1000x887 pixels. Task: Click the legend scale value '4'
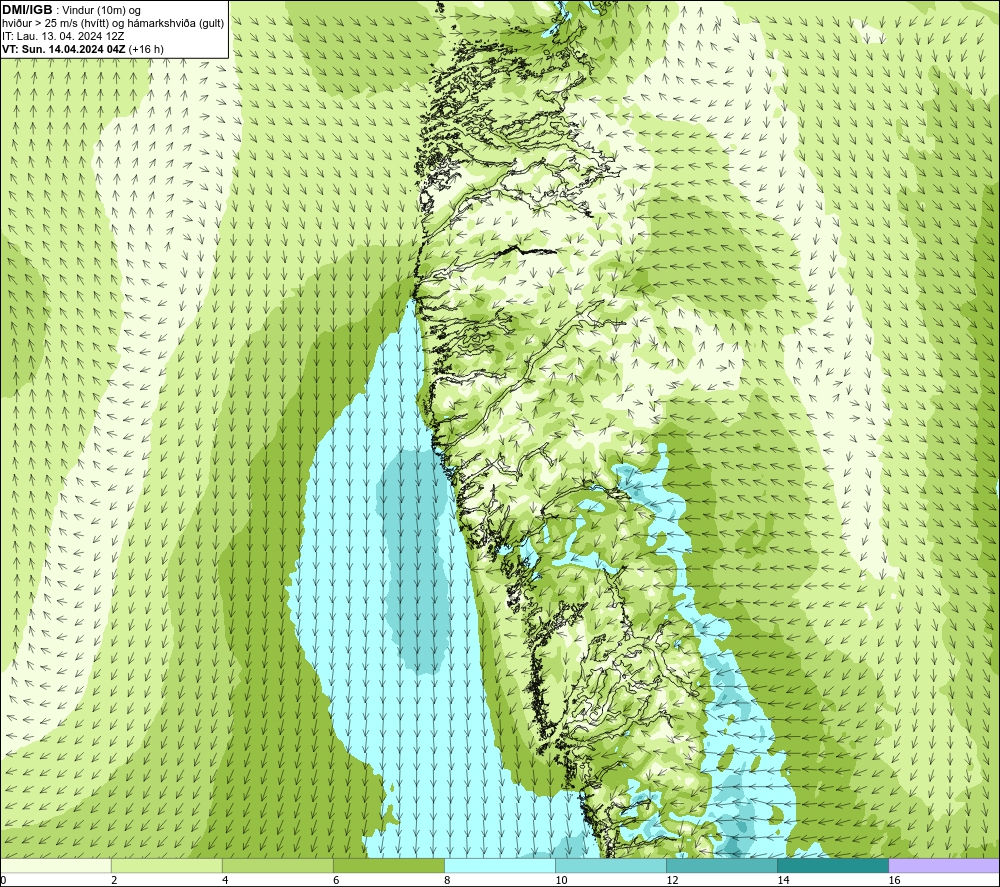point(225,880)
